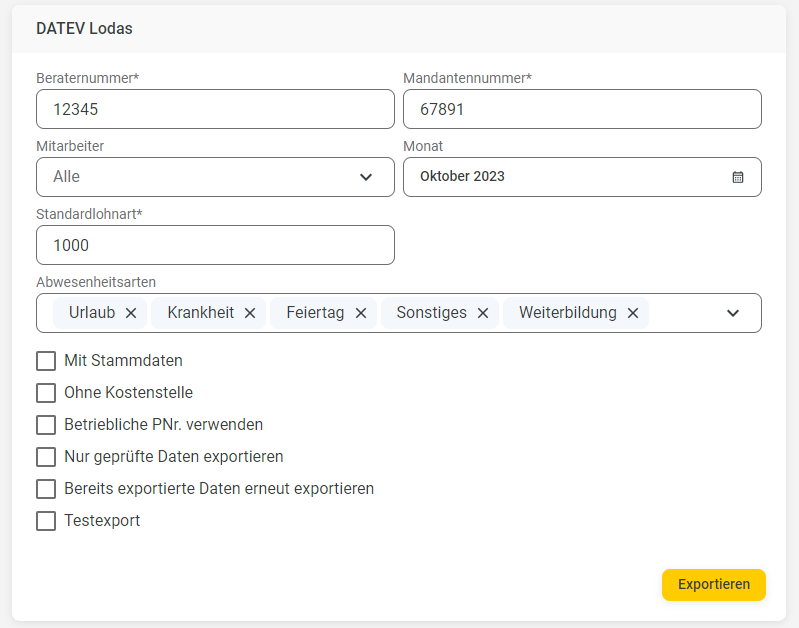The width and height of the screenshot is (799, 628).
Task: Click the Abwesenheitsarten field label
Action: (96, 282)
